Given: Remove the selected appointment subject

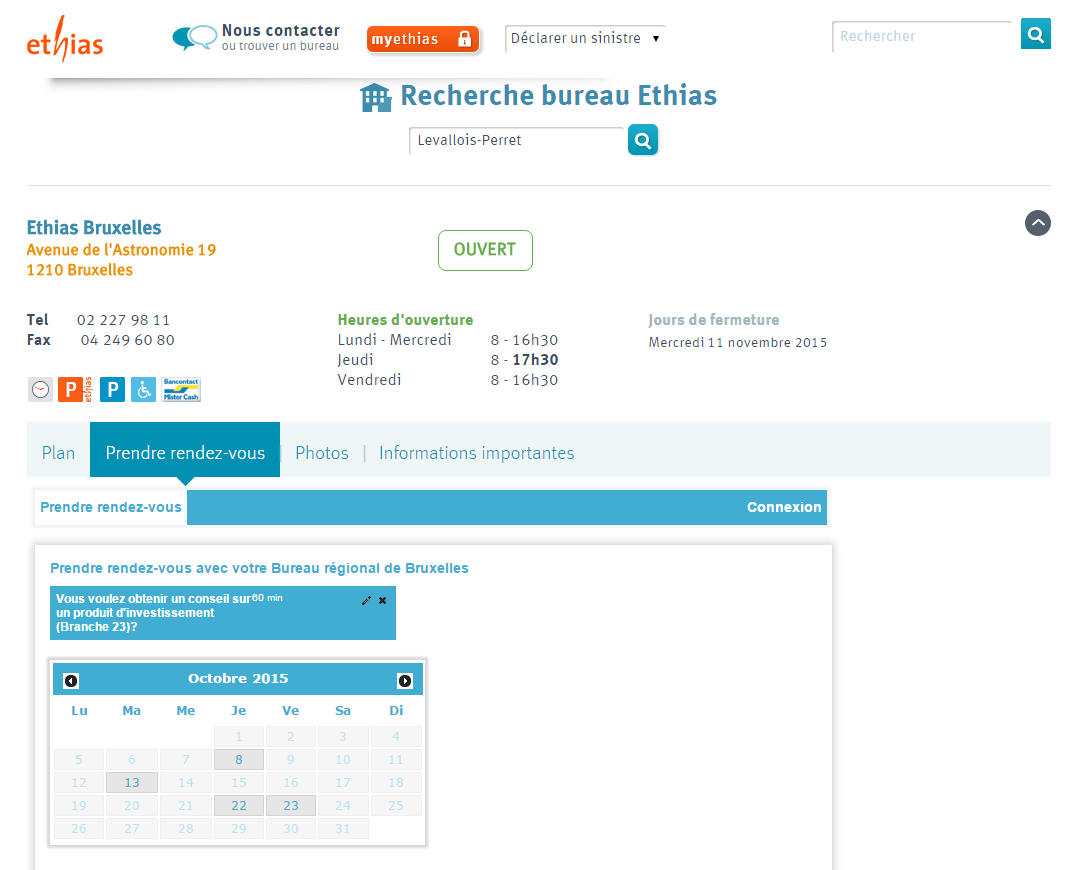Looking at the screenshot, I should (x=383, y=601).
